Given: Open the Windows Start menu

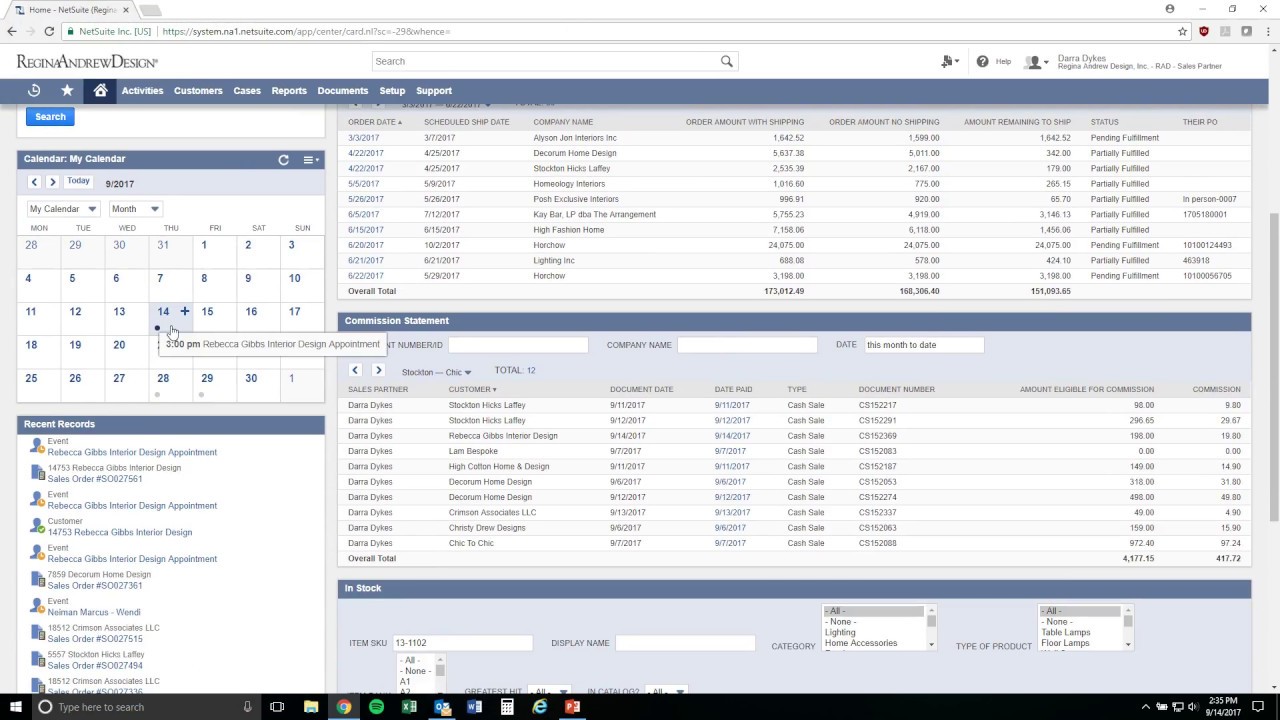Looking at the screenshot, I should click(16, 707).
